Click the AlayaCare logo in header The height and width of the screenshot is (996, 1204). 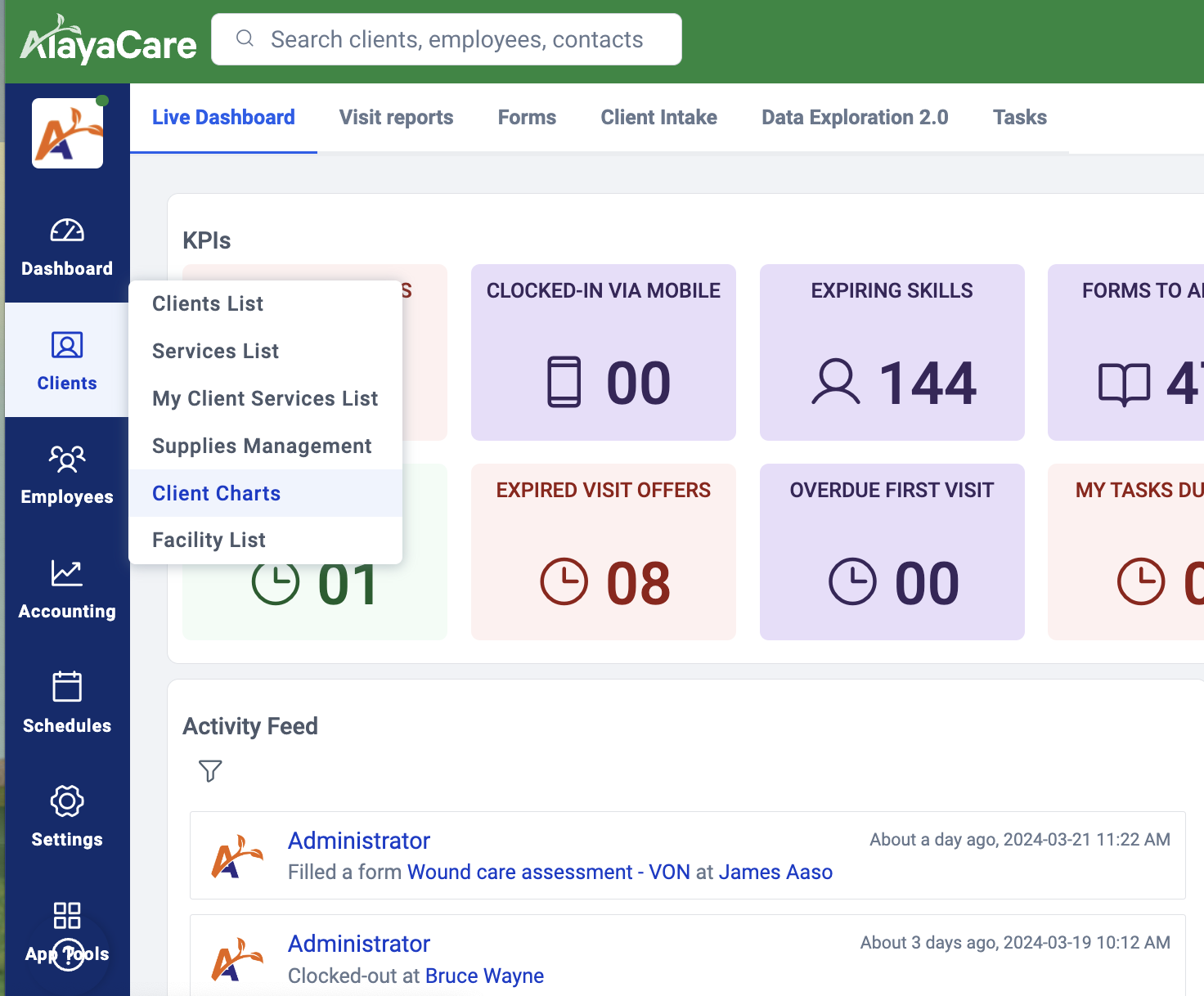coord(108,41)
